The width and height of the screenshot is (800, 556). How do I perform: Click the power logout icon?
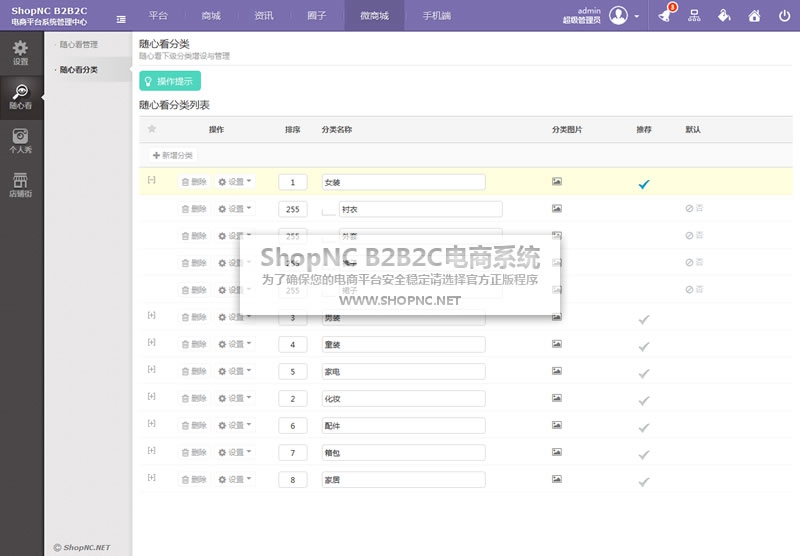click(x=784, y=16)
